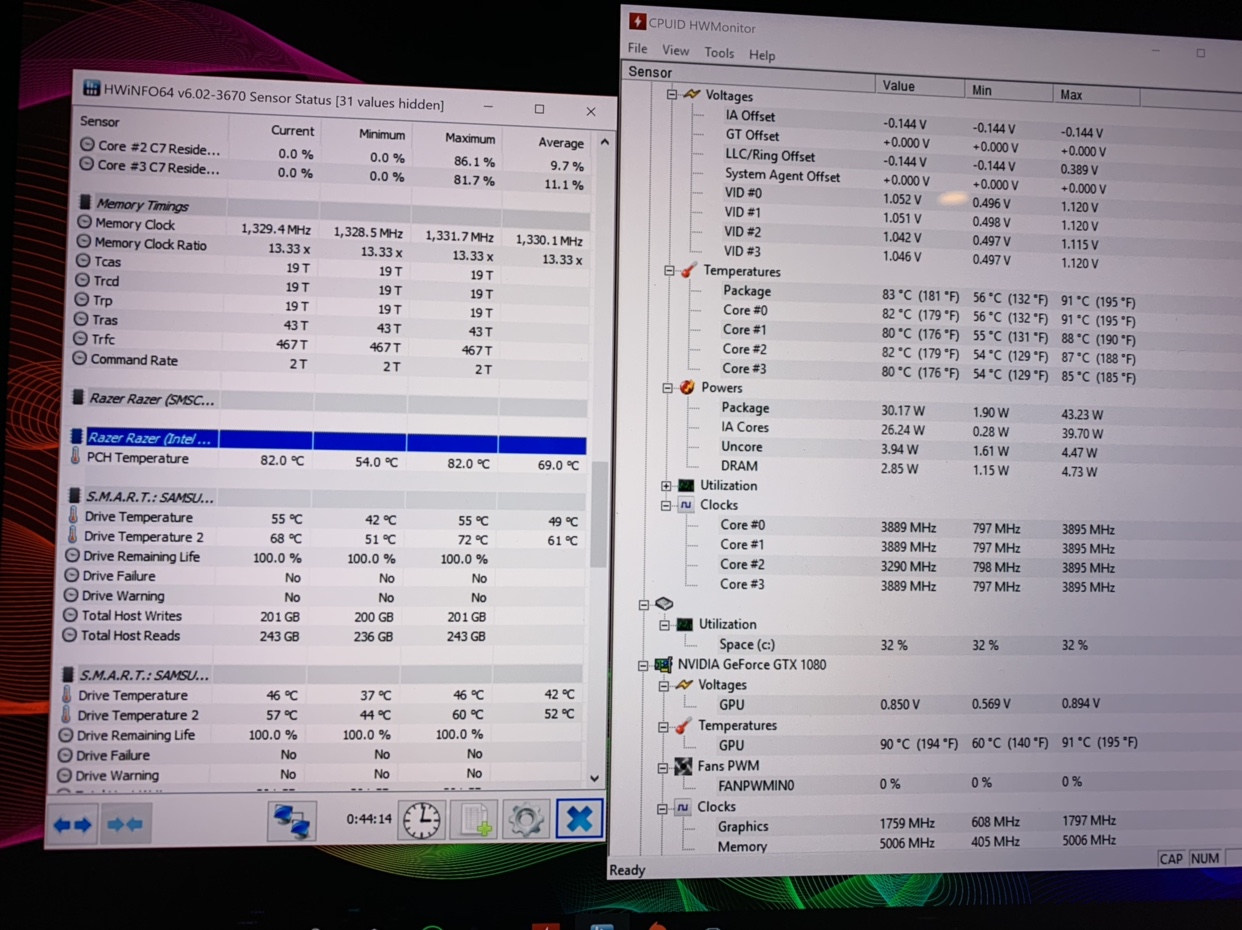Click flame icon of Powers group in HWMonitor
This screenshot has height=930, width=1242.
coord(687,387)
